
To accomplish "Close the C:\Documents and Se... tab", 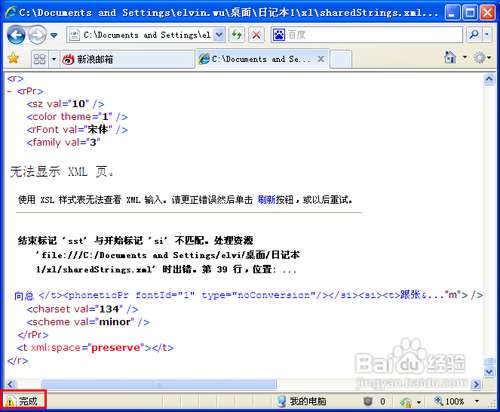I will (321, 59).
